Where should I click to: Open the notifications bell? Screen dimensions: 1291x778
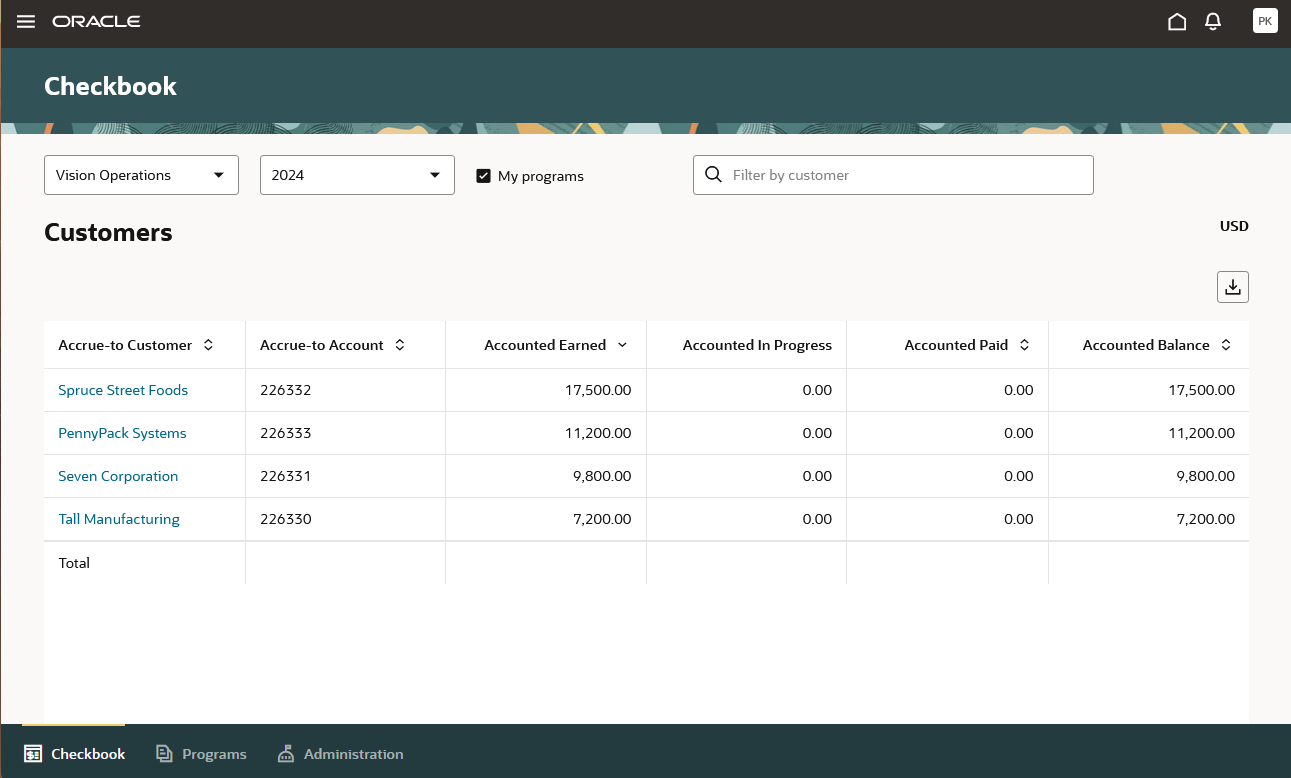point(1212,20)
